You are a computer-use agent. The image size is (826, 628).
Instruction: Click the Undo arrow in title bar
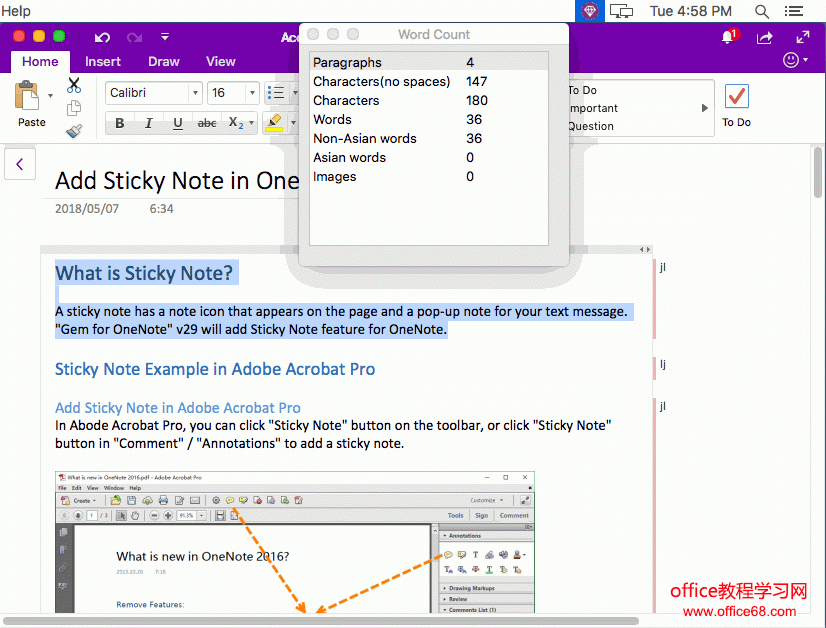click(102, 37)
